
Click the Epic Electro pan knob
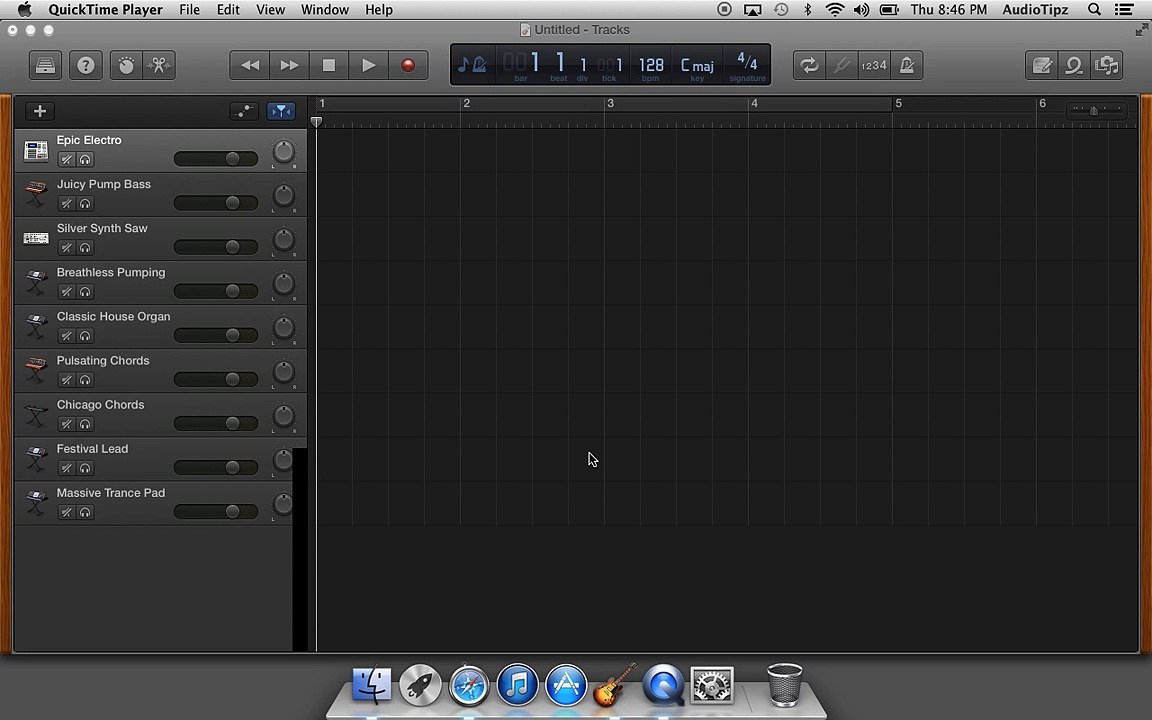[x=284, y=152]
